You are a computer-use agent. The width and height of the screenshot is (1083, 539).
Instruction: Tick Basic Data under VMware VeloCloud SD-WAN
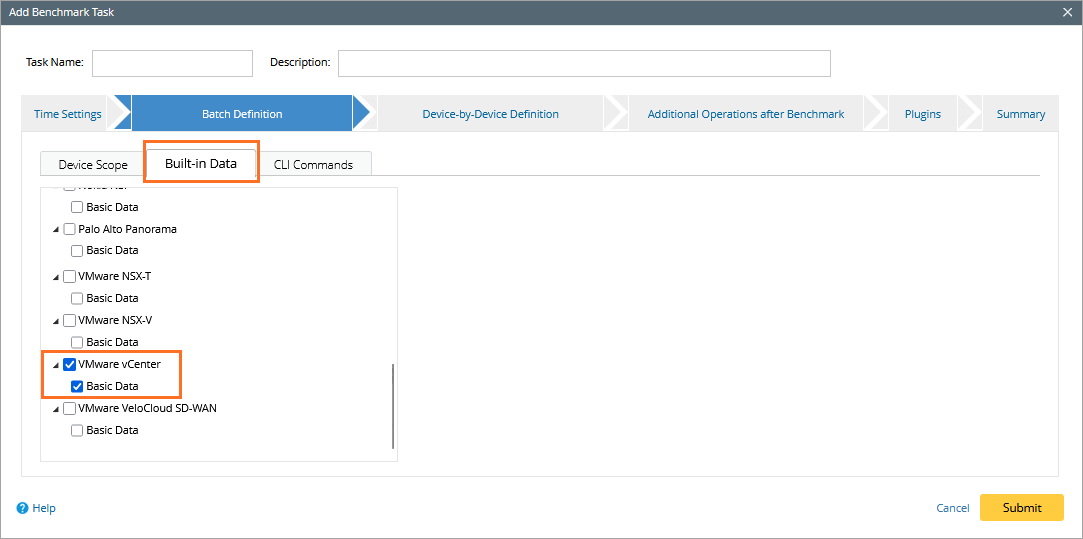[77, 430]
